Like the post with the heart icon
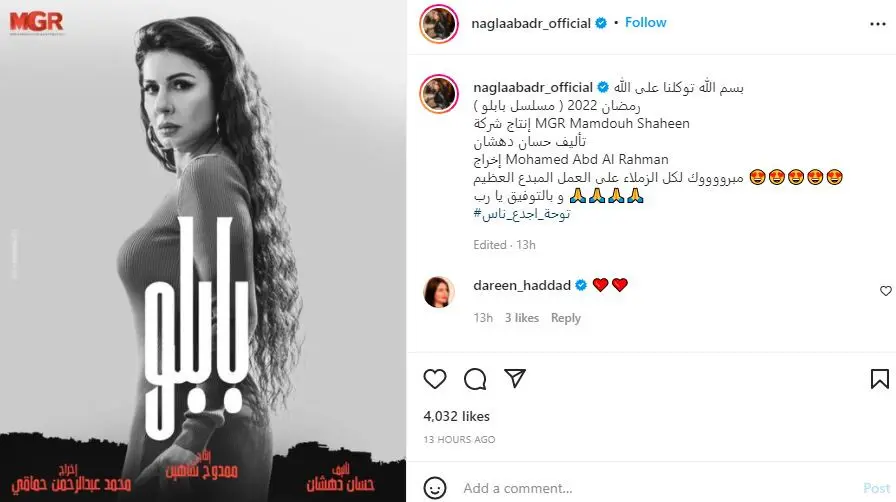Image resolution: width=896 pixels, height=502 pixels. 435,379
